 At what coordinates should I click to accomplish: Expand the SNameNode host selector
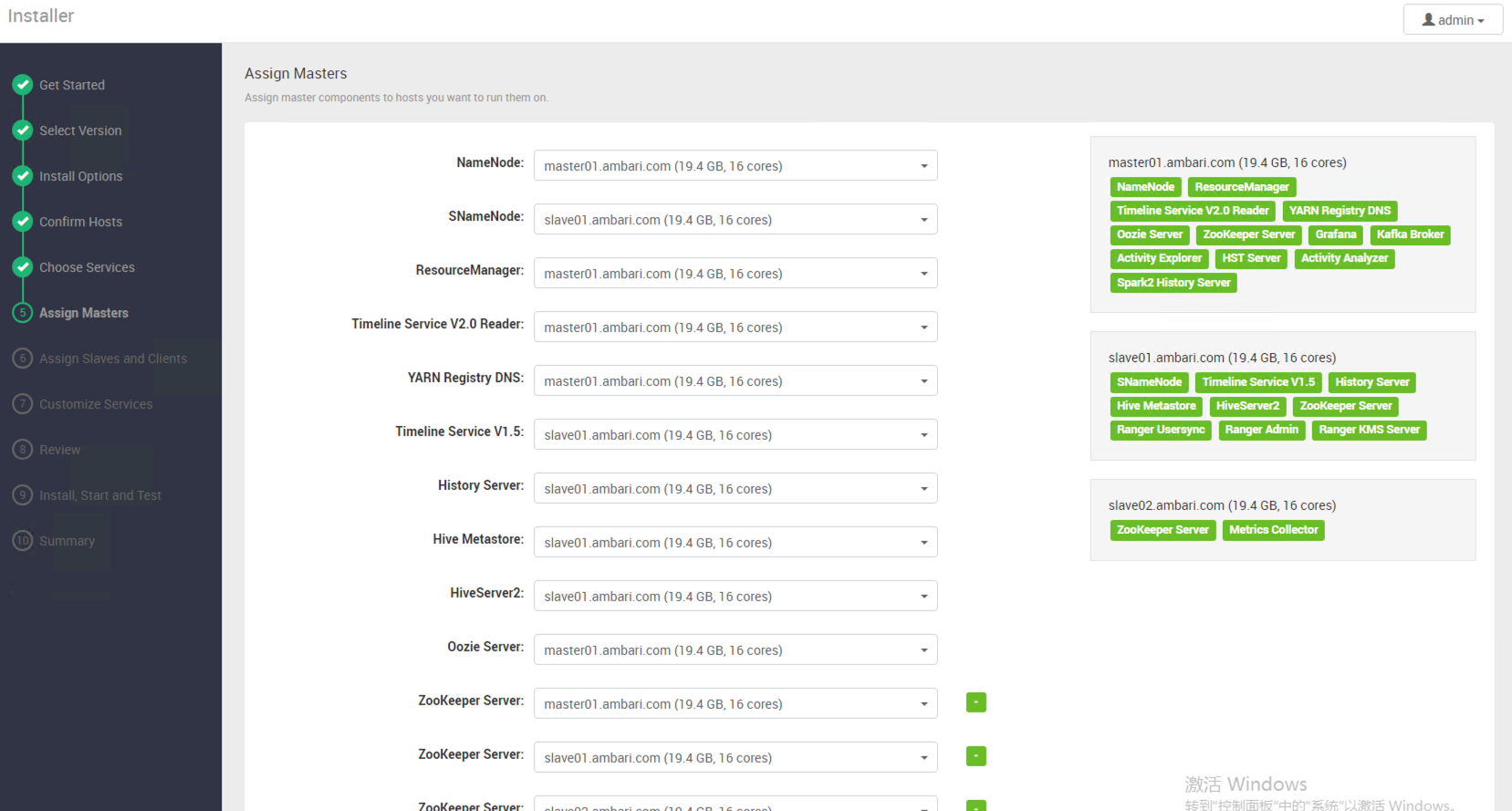[x=735, y=220]
